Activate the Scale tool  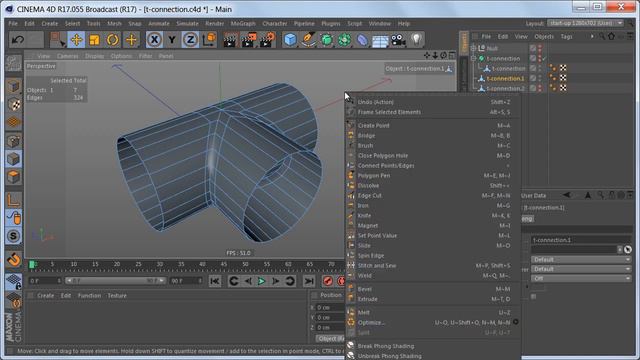[94, 40]
